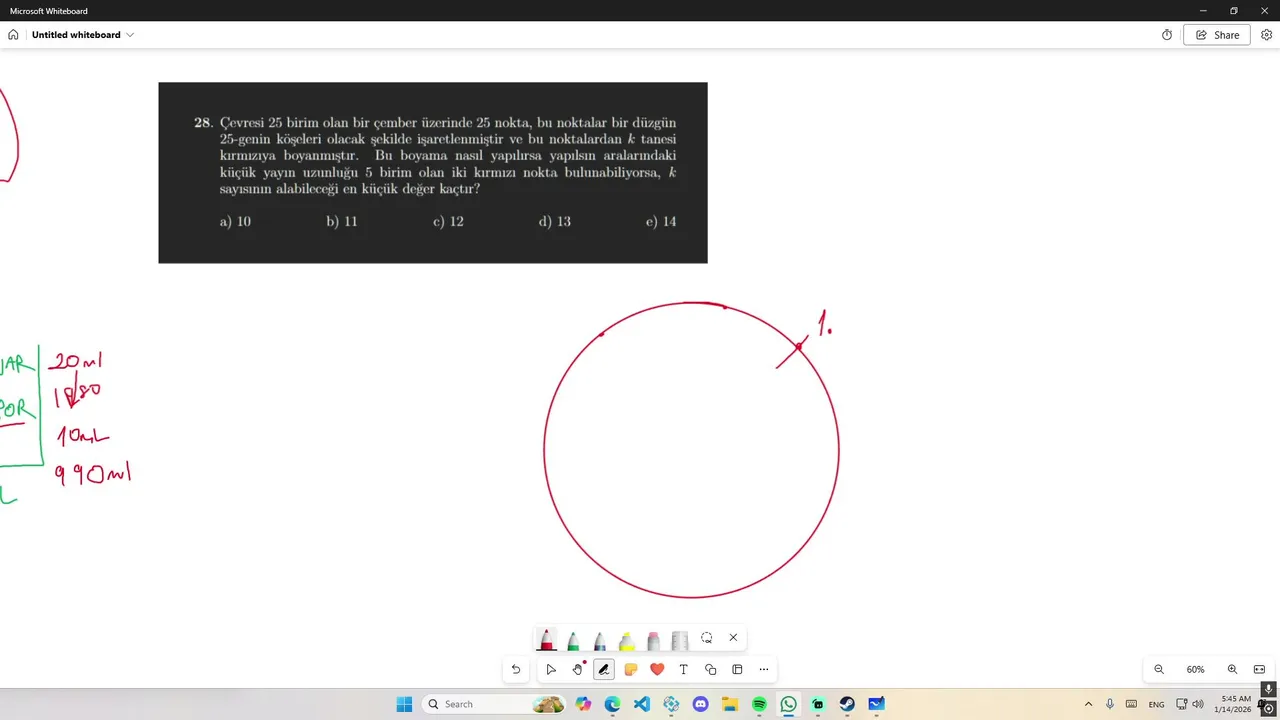Choose the select pointer tool
1280x720 pixels.
(x=551, y=669)
